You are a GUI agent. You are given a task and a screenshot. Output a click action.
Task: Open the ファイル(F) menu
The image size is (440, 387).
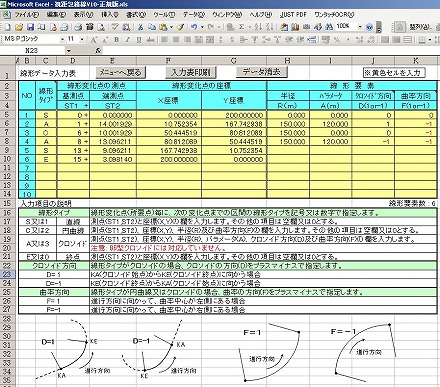tap(26, 15)
